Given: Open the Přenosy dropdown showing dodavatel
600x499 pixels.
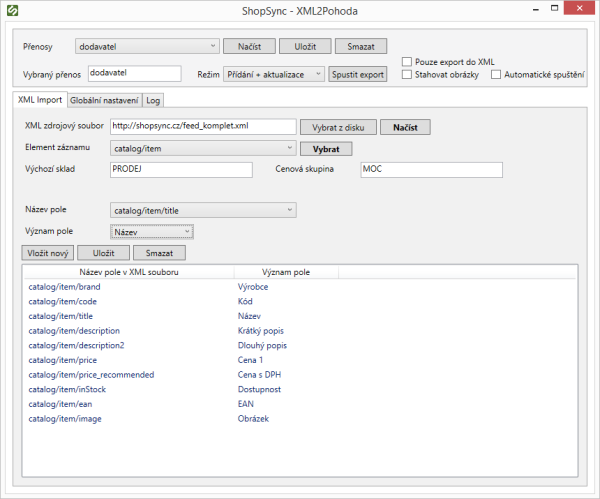Looking at the screenshot, I should point(152,46).
